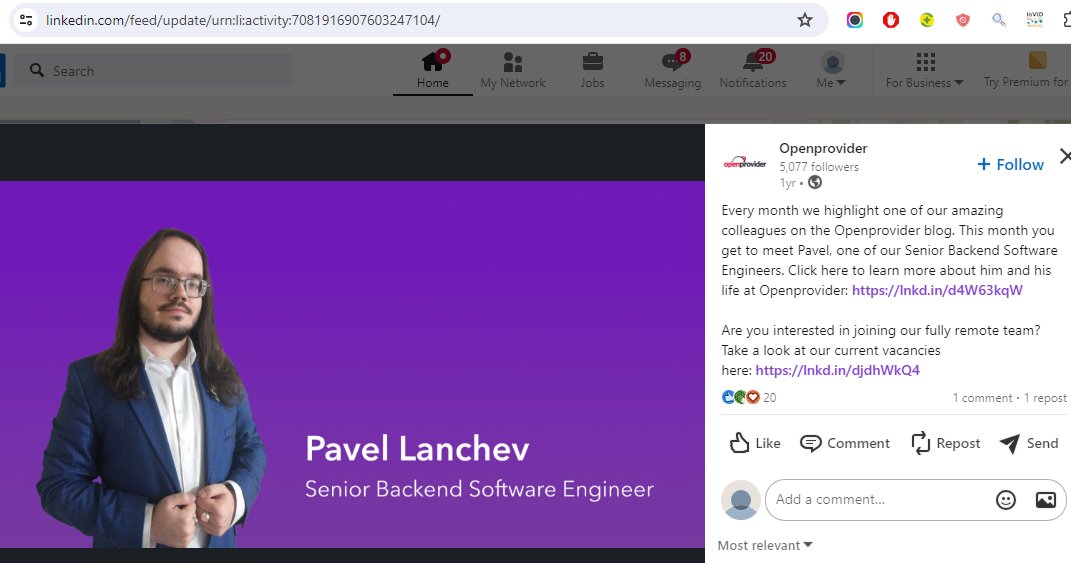Open the lnkd.in/d4W63kqW link
Screen dimensions: 1071x563
[x=937, y=290]
